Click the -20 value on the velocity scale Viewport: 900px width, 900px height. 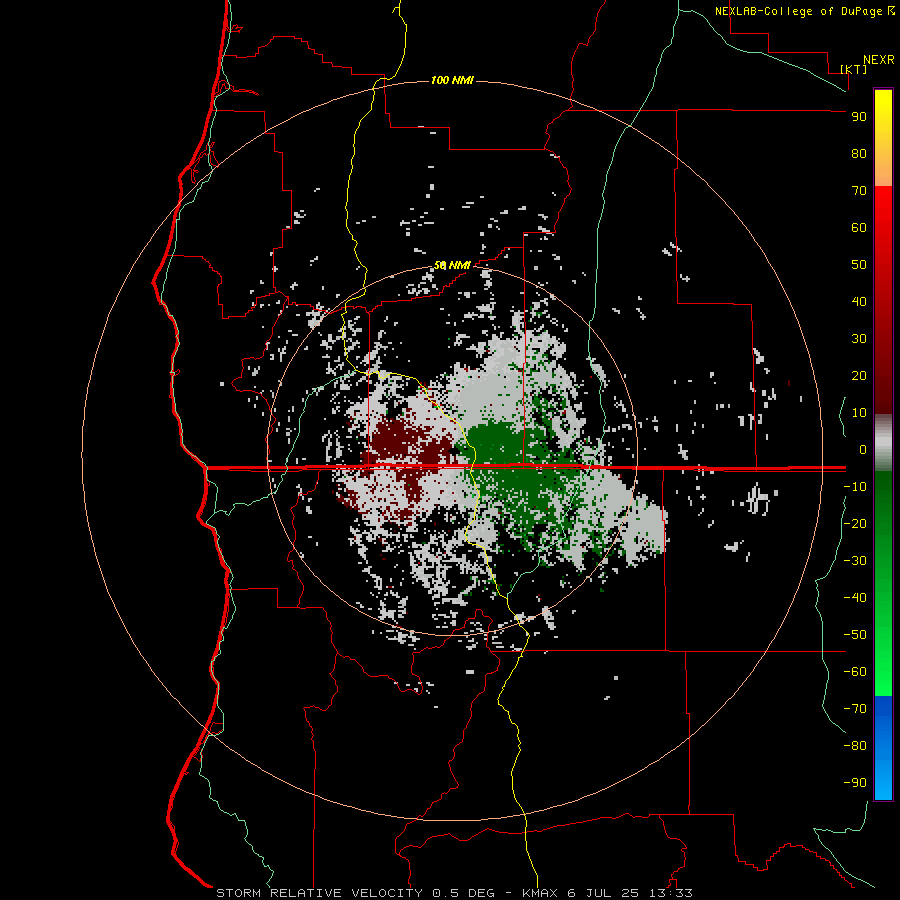(855, 523)
